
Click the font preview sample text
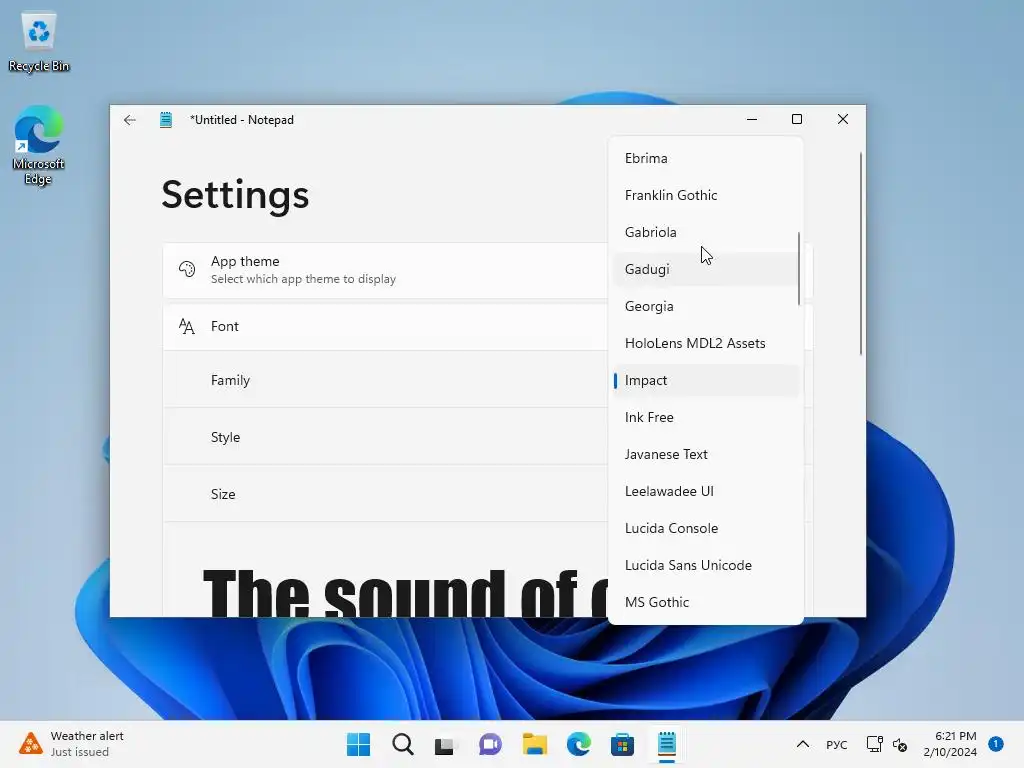pos(405,592)
